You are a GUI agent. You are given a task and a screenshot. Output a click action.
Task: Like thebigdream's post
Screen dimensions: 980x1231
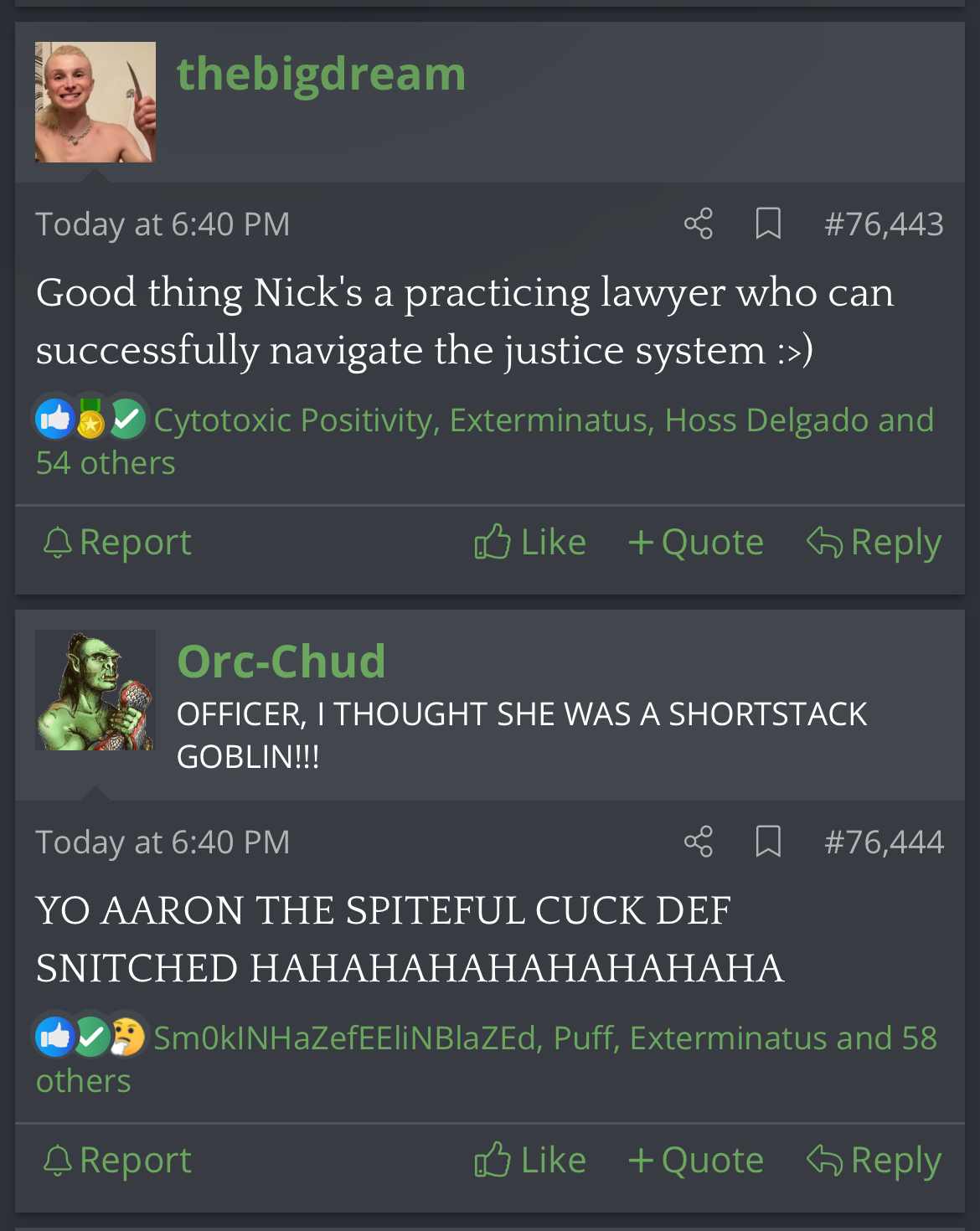(530, 543)
